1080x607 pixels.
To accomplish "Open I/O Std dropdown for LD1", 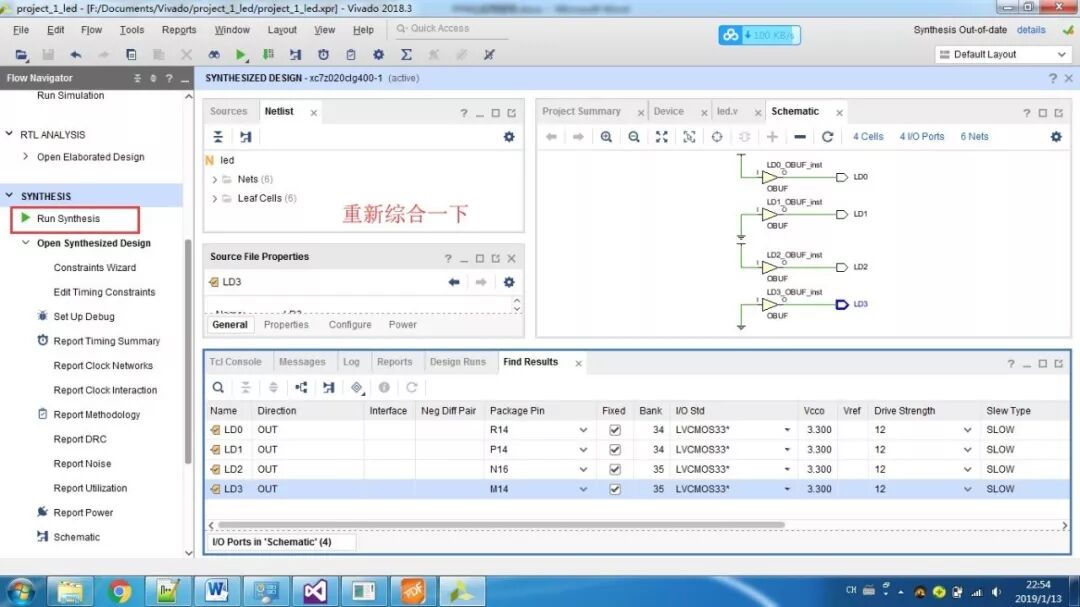I will [x=787, y=449].
